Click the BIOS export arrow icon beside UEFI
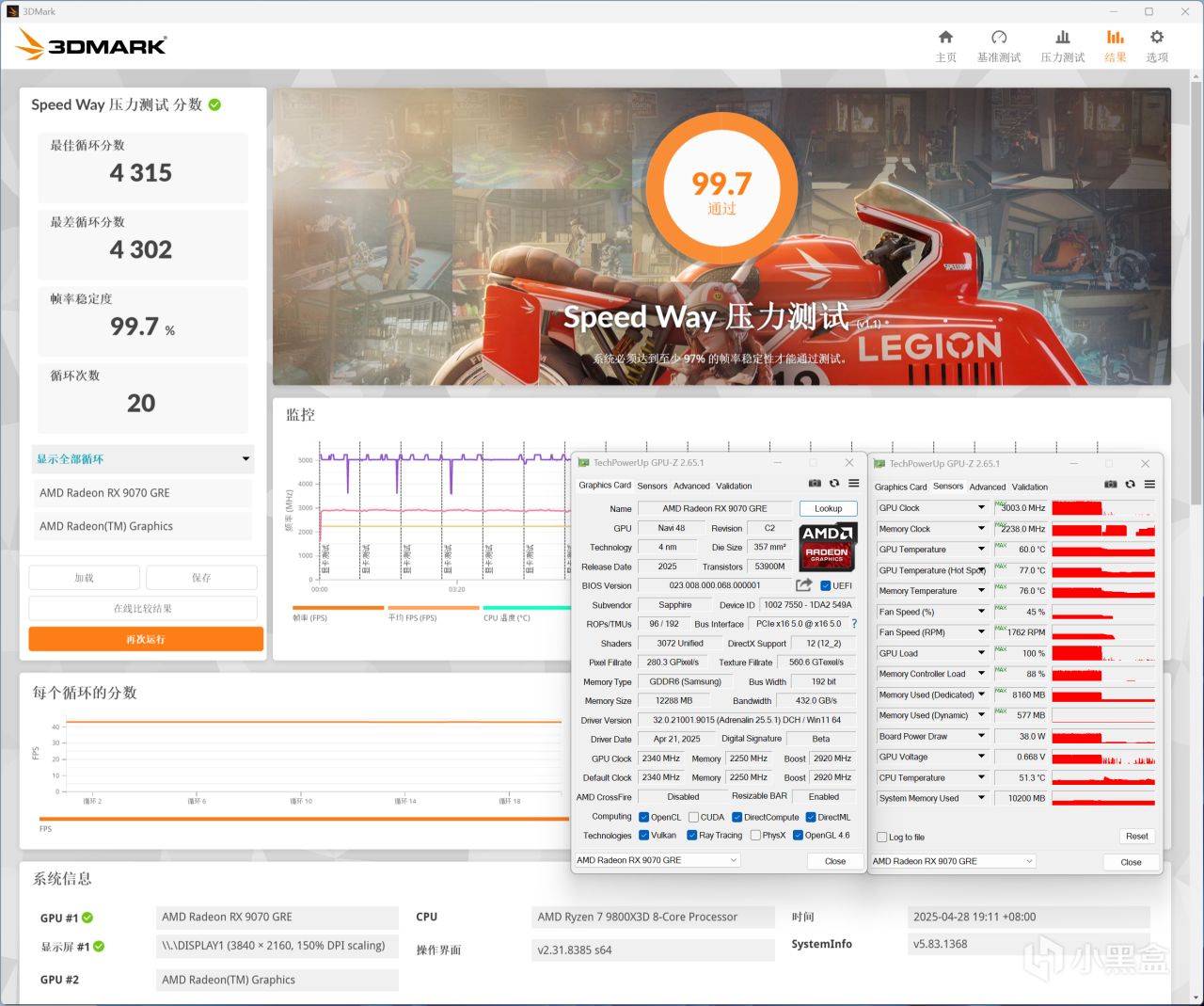 tap(803, 585)
